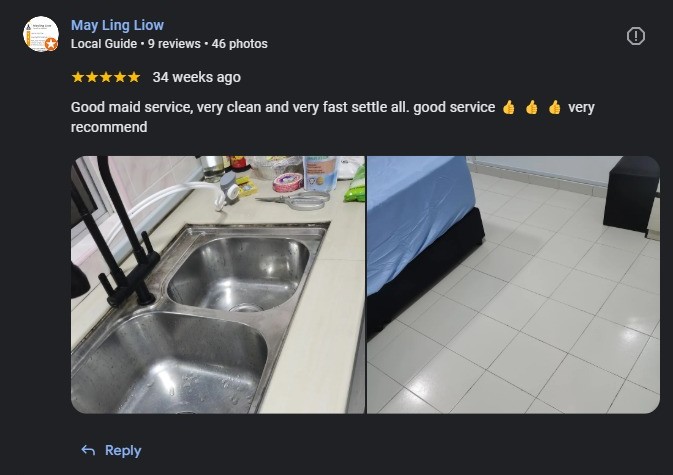Click the 'Local Guide' label
The image size is (673, 475).
104,44
